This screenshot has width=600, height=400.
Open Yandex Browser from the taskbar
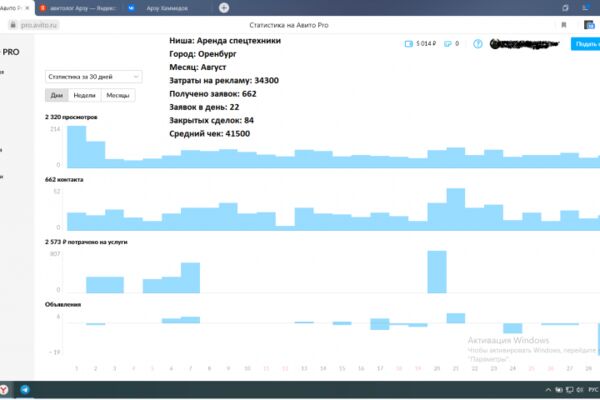pyautogui.click(x=4, y=390)
